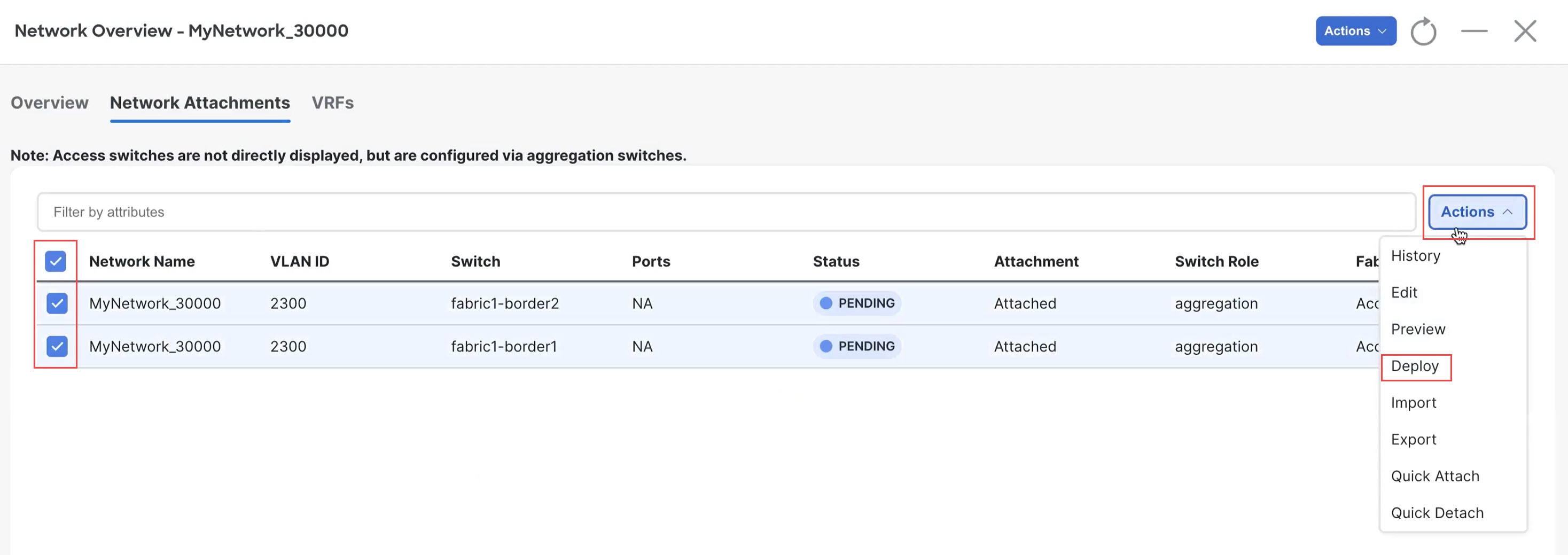This screenshot has width=1568, height=555.
Task: Click VLAN 2300 in fabric1-border1 row
Action: (x=288, y=347)
